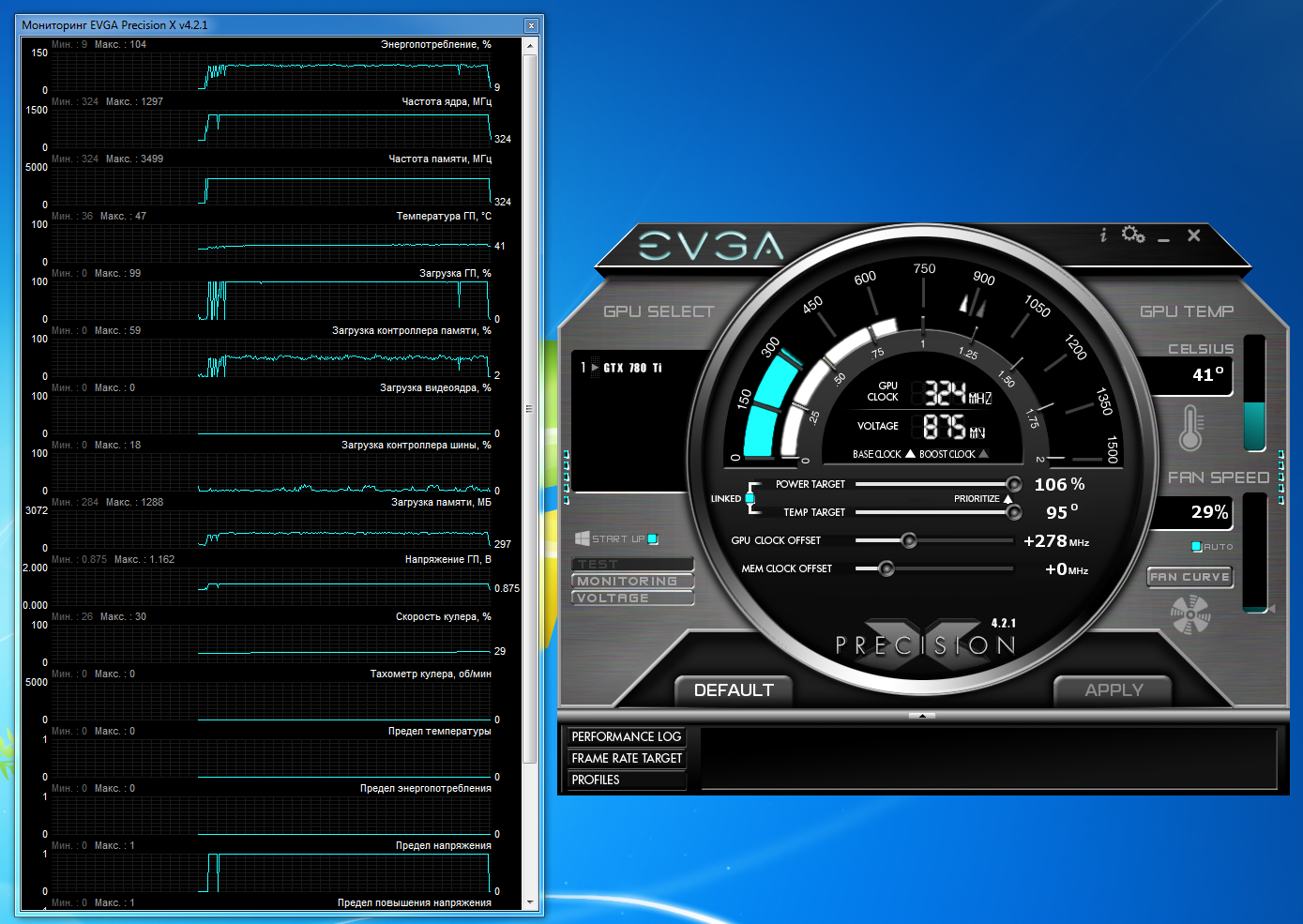Click the "Мин. : 324 Макс. : 1297" label
The image size is (1303, 924).
coord(107,102)
